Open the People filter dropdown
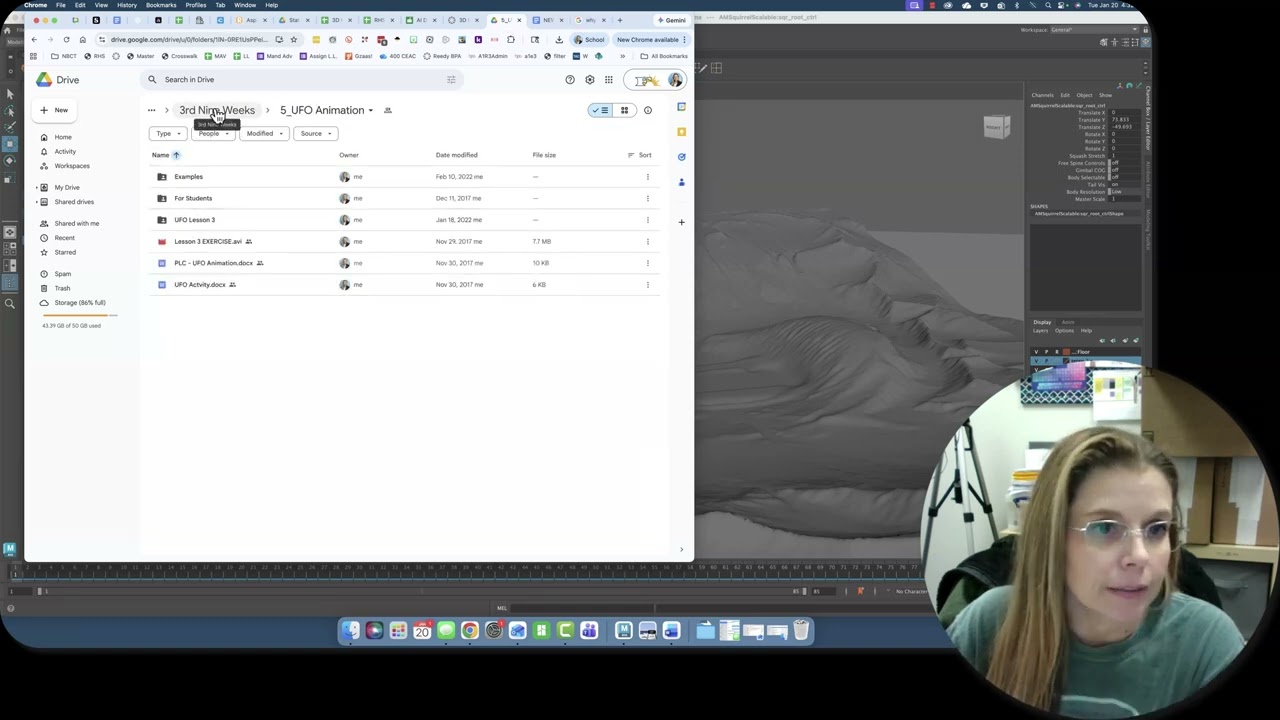 (x=212, y=133)
